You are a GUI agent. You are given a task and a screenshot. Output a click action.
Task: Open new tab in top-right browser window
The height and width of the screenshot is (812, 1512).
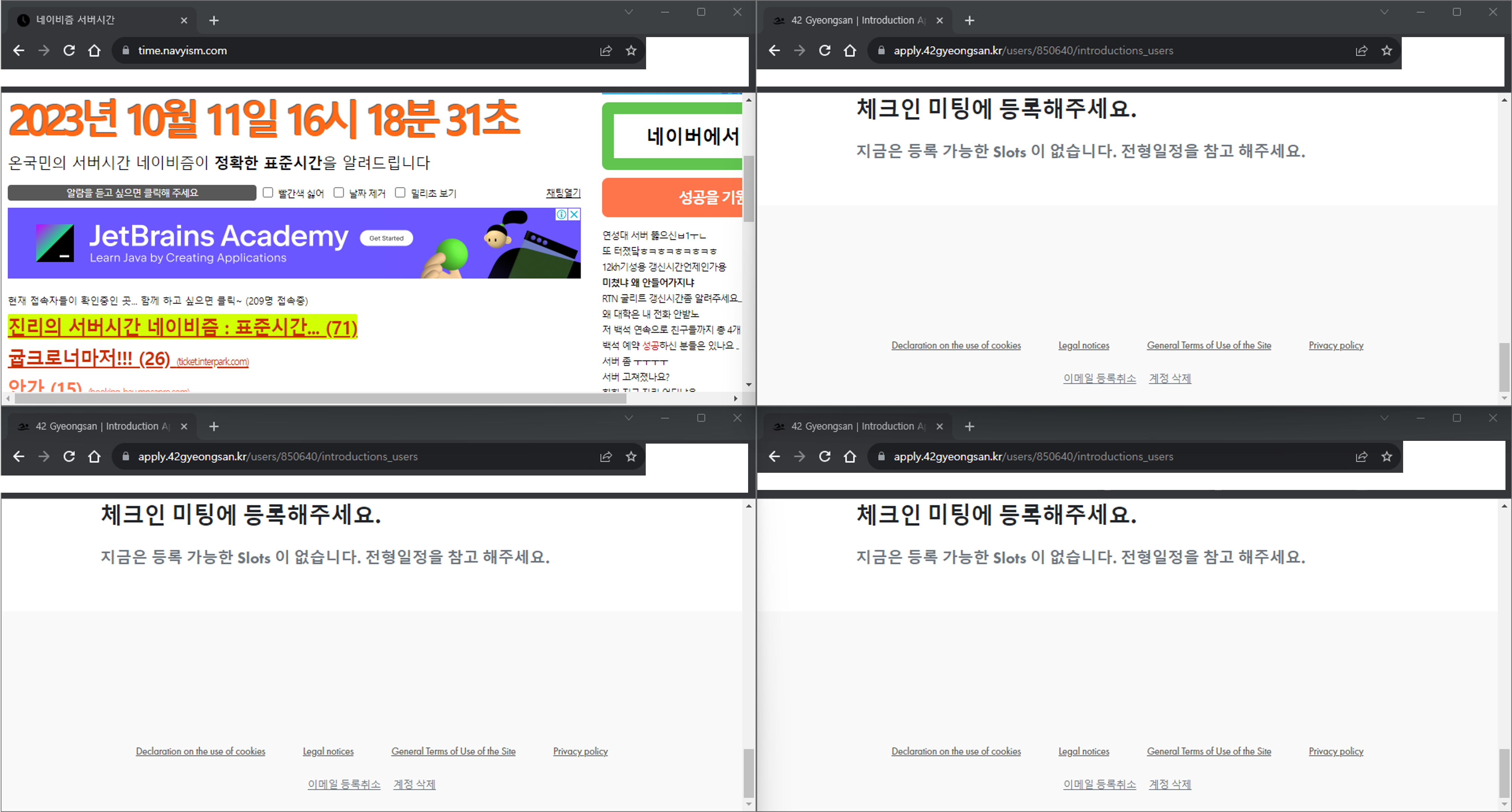pyautogui.click(x=969, y=21)
